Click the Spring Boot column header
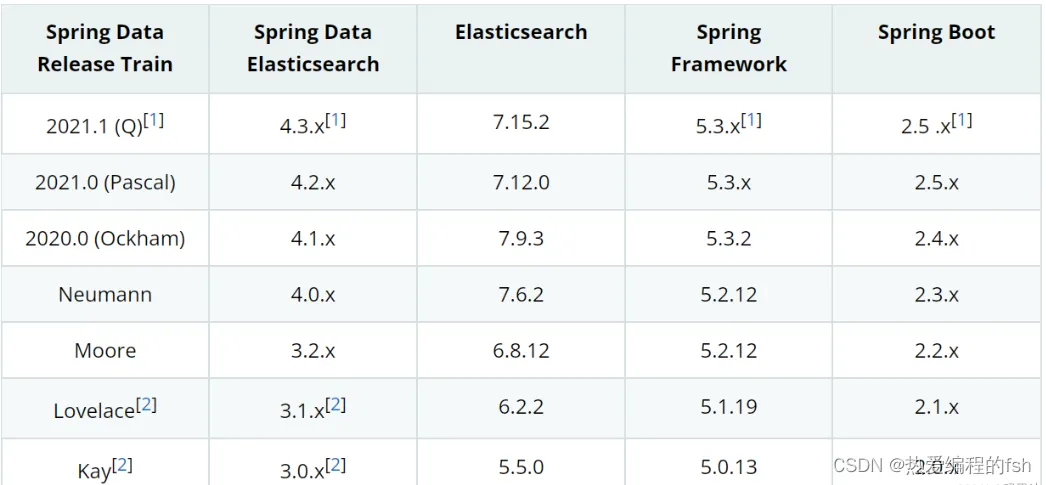 [936, 33]
